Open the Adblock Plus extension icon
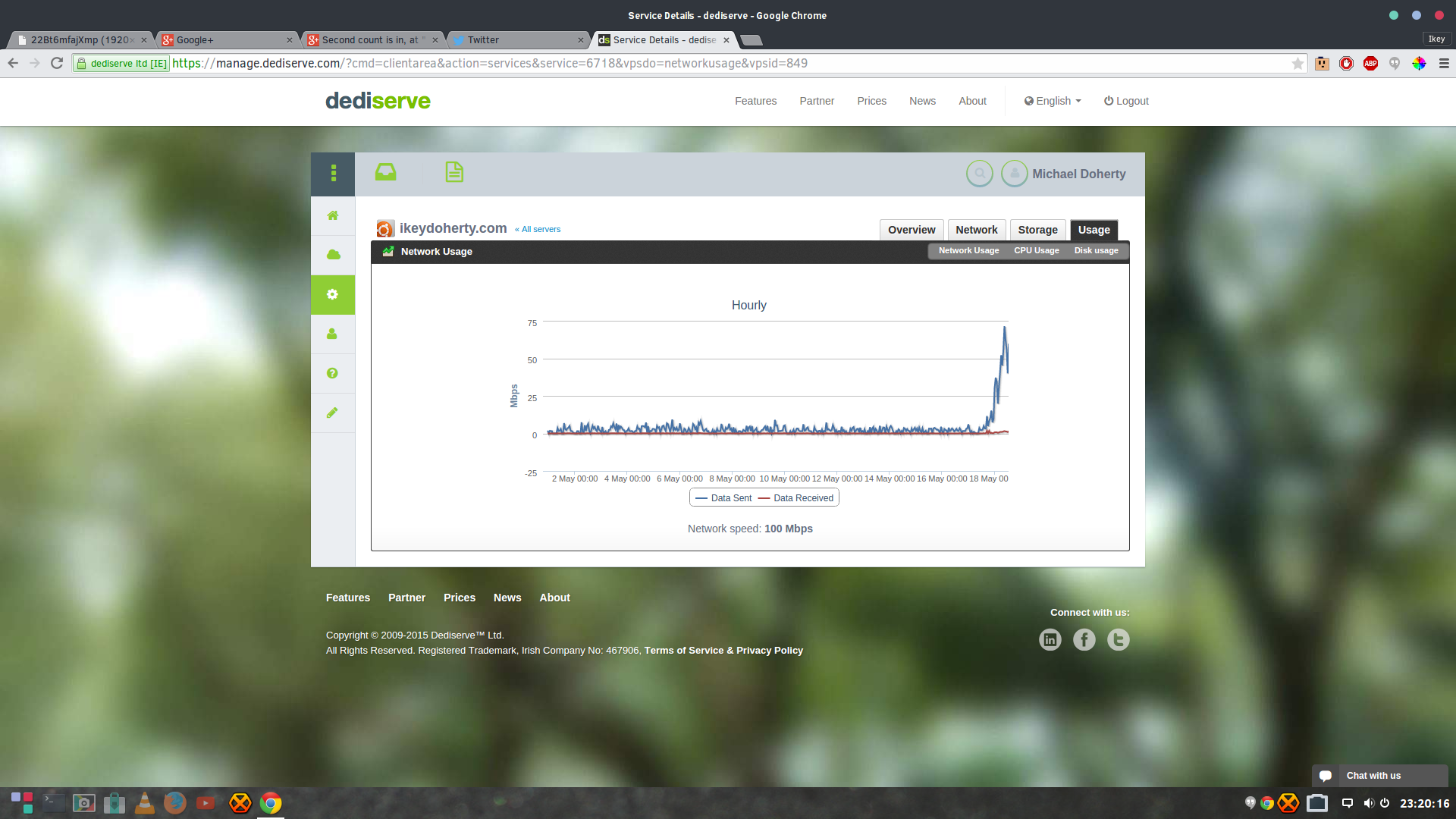This screenshot has height=819, width=1456. [1370, 64]
